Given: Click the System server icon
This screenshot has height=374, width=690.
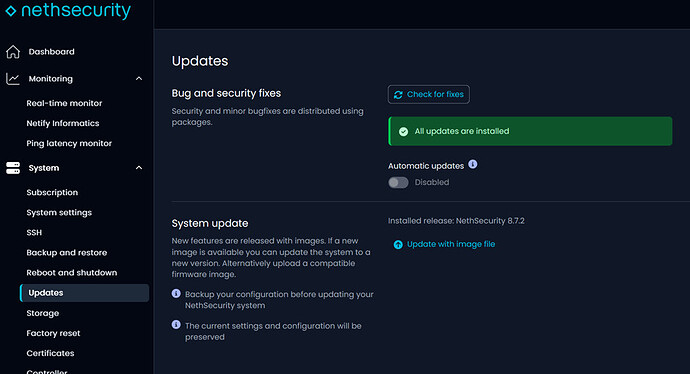Looking at the screenshot, I should 13,168.
